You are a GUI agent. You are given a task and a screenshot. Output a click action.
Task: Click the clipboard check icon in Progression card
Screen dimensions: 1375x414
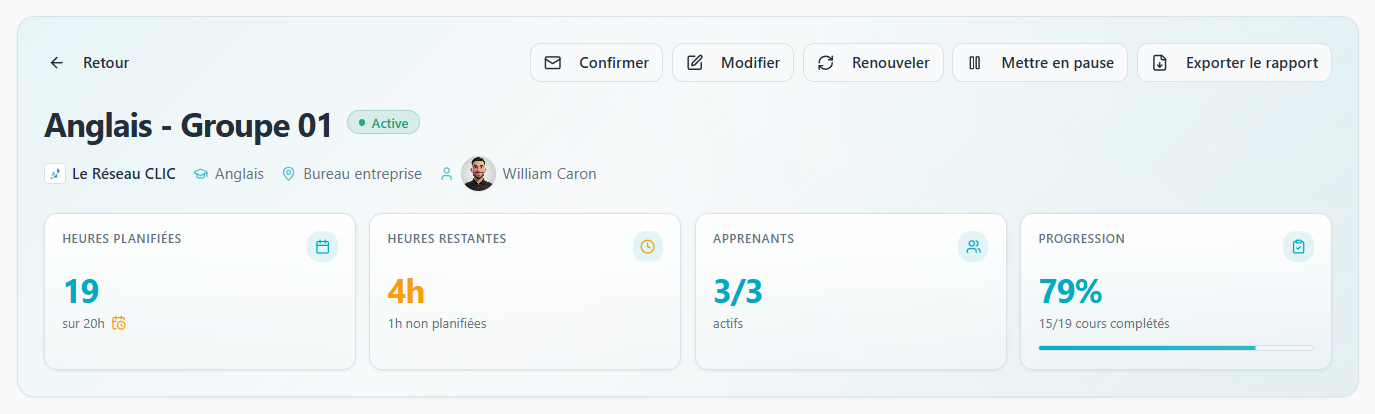pos(1298,247)
